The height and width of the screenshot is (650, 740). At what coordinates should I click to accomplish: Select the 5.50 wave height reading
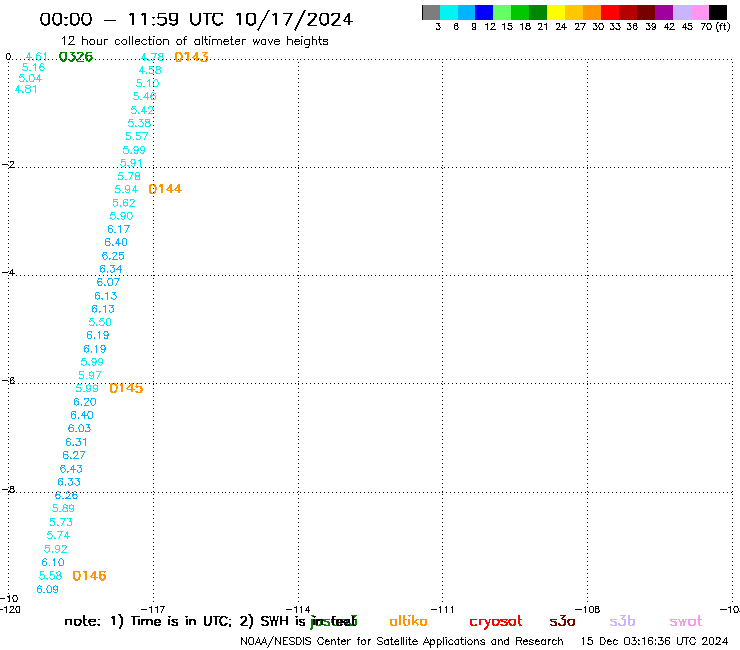pos(100,322)
